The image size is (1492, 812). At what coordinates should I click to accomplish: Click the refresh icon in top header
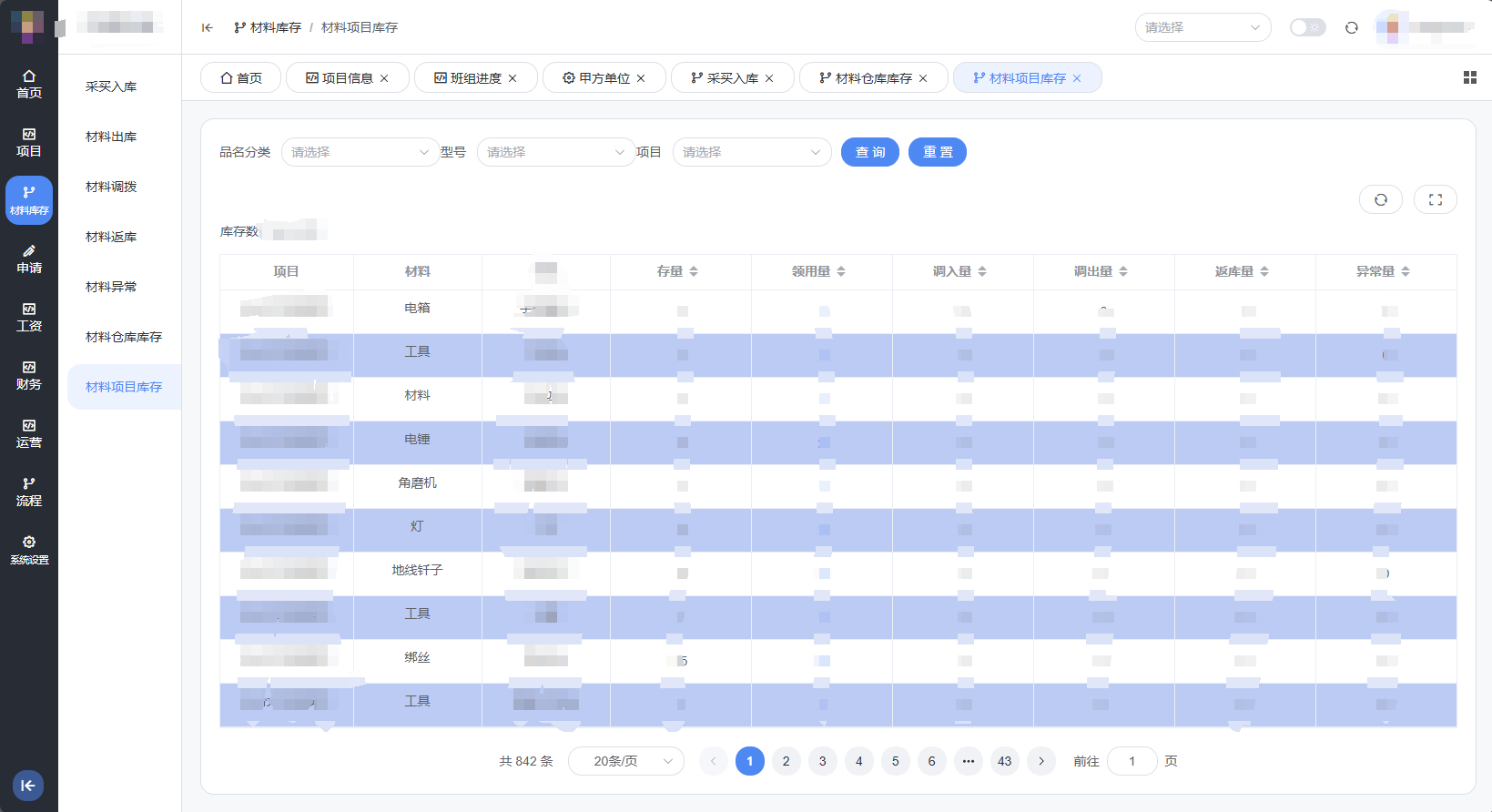[1352, 27]
